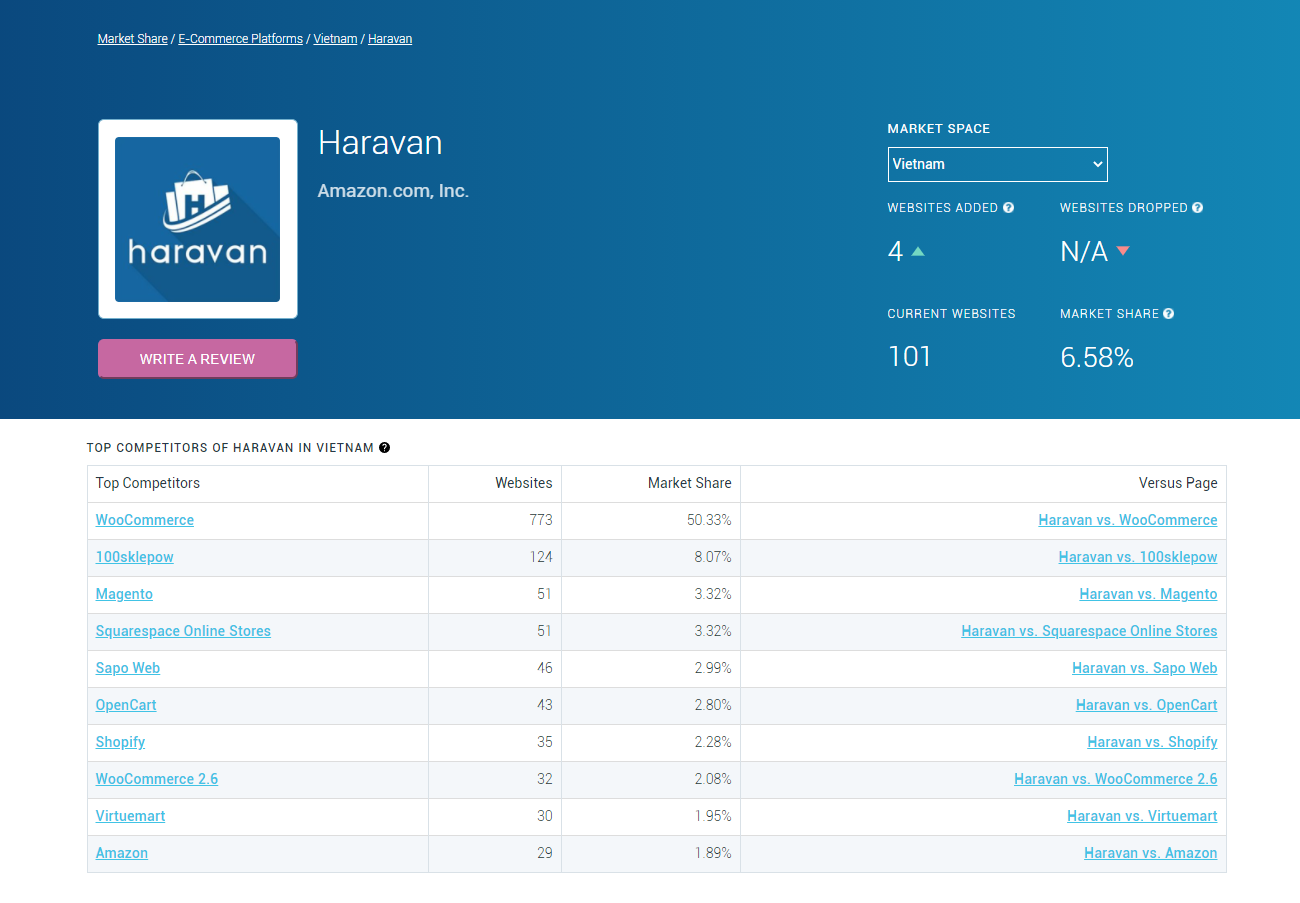
Task: Open the 100sklepow competitor link
Action: (134, 557)
